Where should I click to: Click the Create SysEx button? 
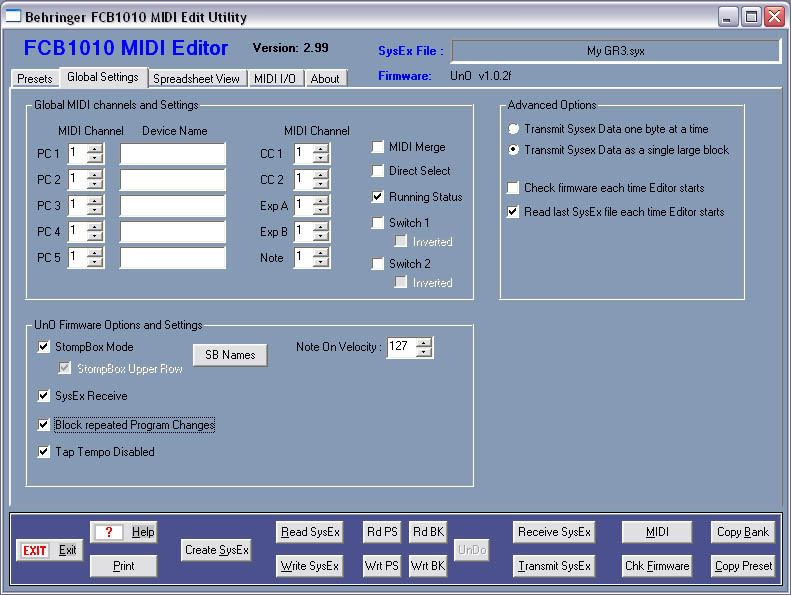click(216, 550)
